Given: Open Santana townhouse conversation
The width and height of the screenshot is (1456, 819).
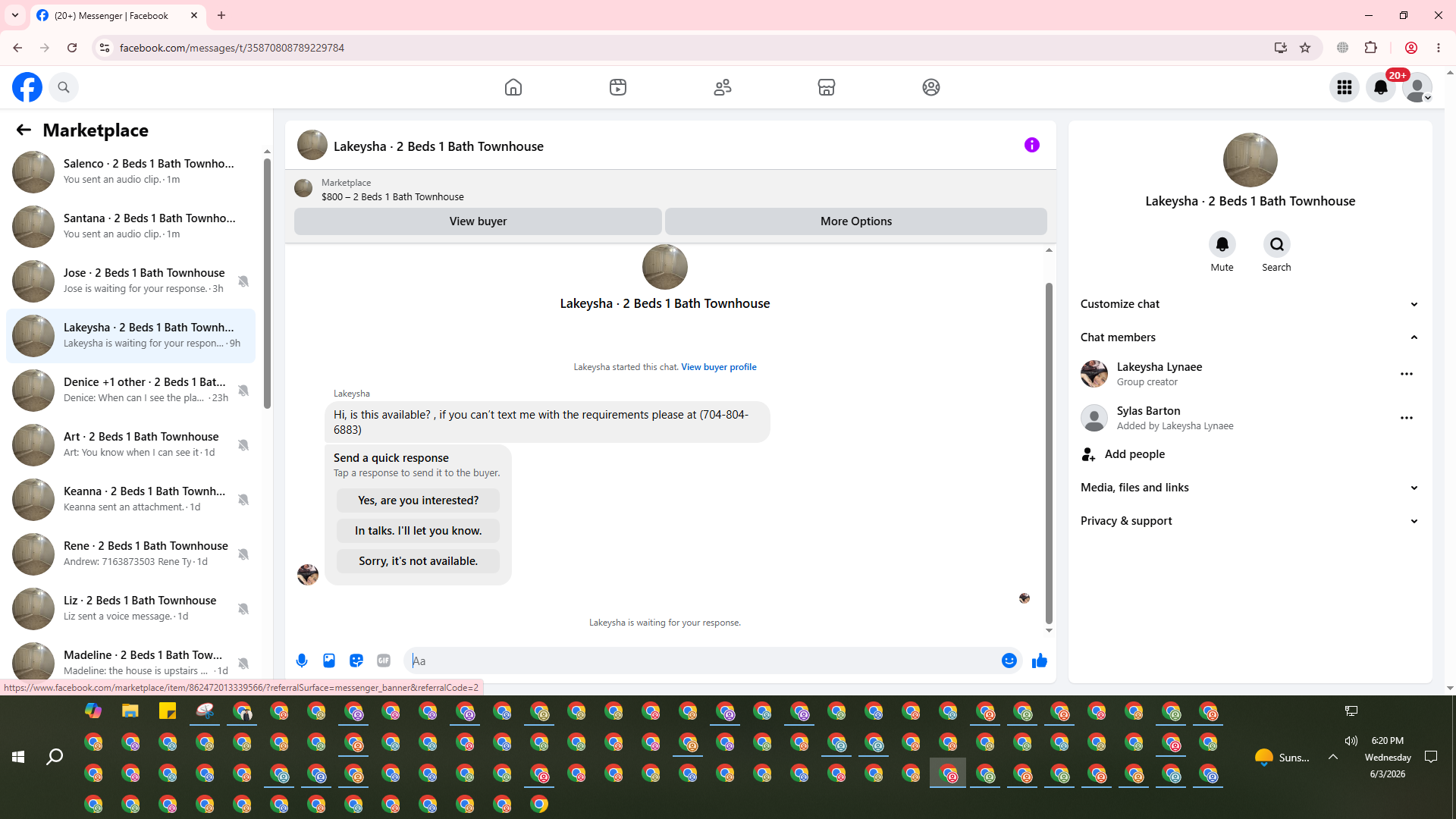Looking at the screenshot, I should 130,226.
